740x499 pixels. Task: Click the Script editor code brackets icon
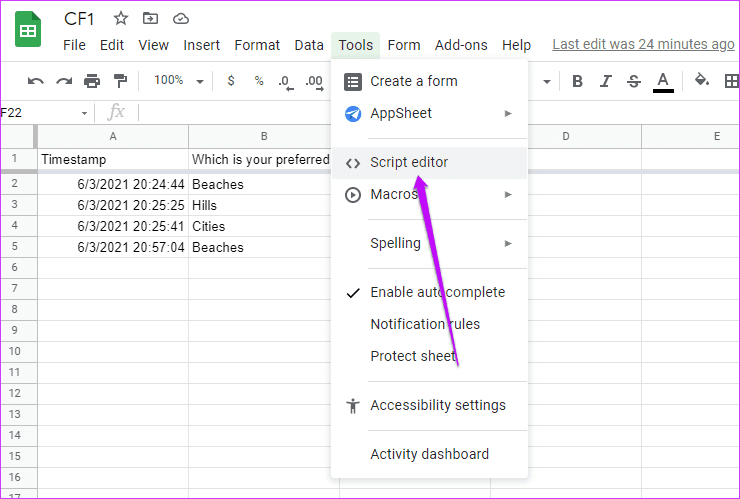353,163
